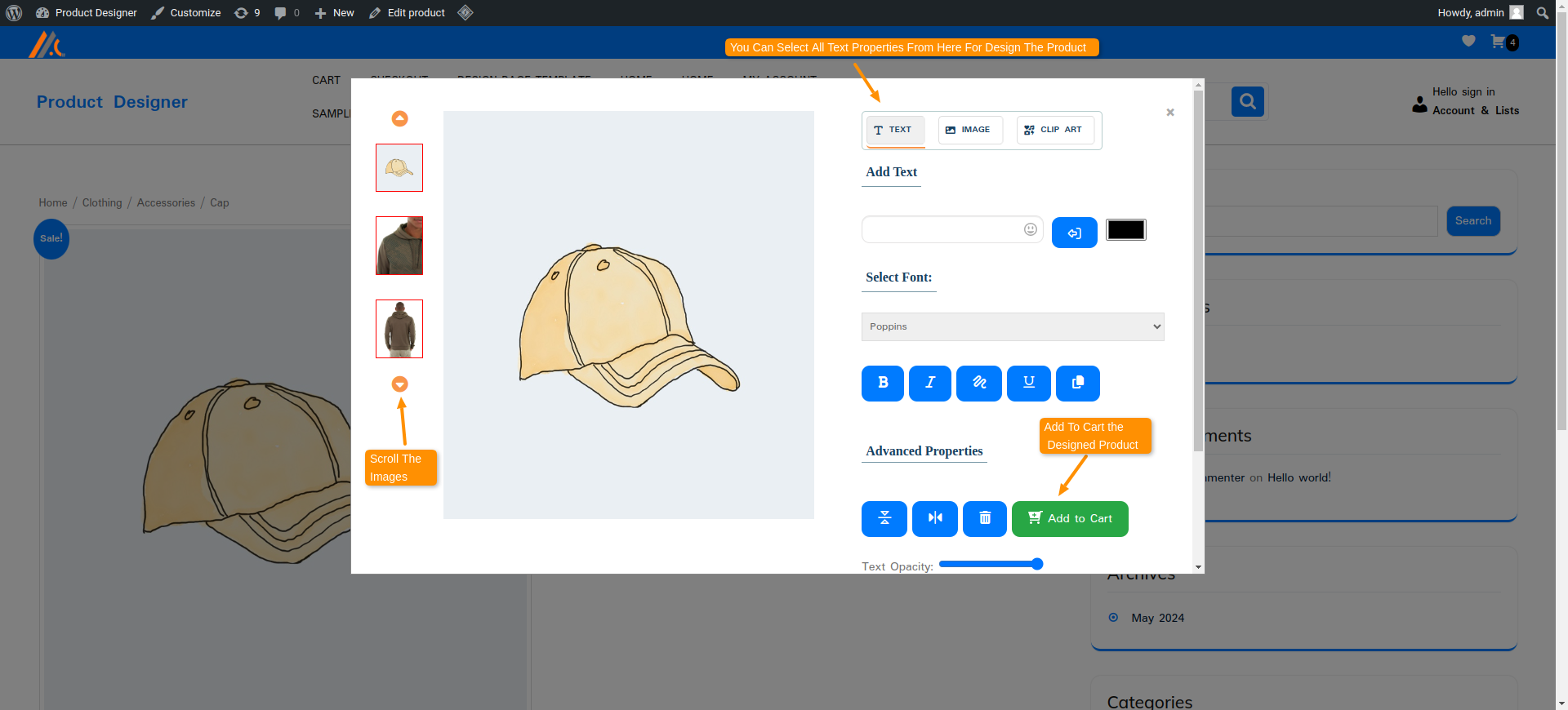This screenshot has height=710, width=1568.
Task: Select the hoodie front thumbnail
Action: 399,246
